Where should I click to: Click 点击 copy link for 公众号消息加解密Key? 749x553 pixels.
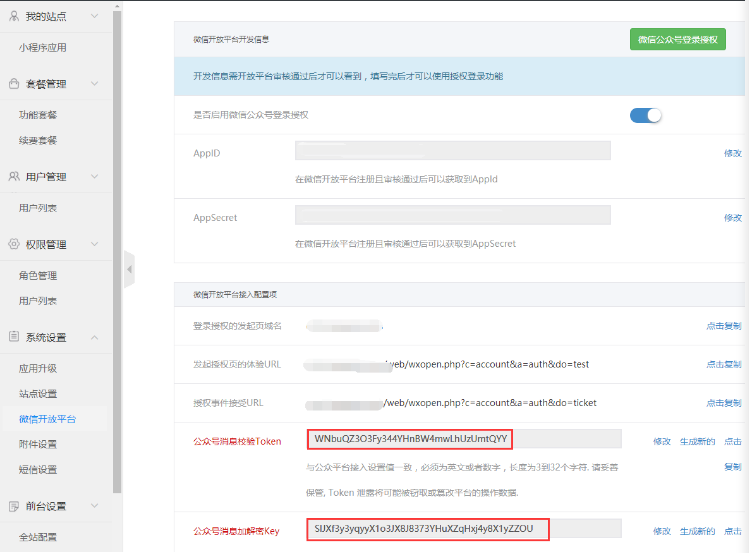pyautogui.click(x=732, y=531)
